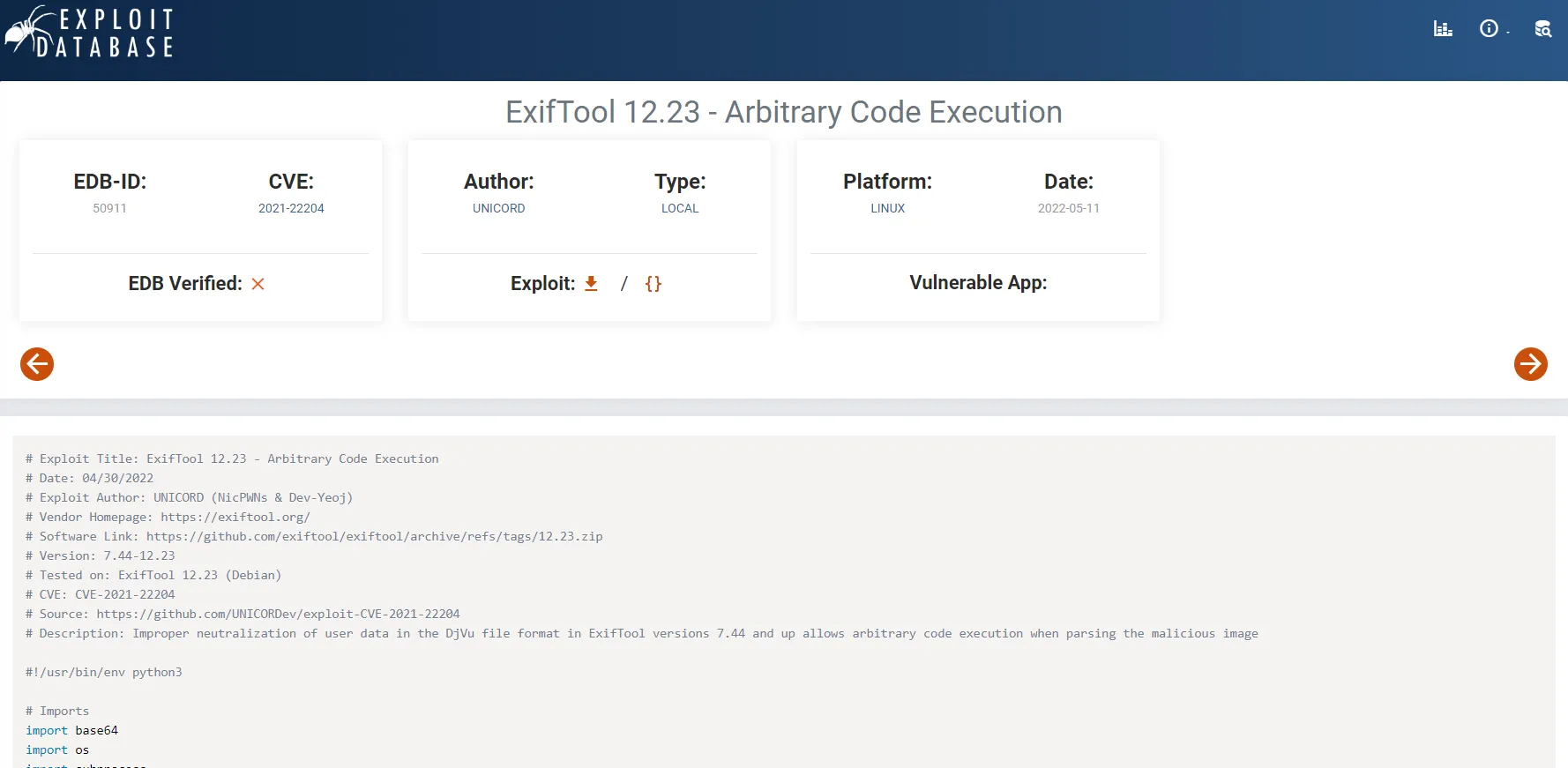
Task: Click the '# Description' code comment line
Action: (x=642, y=633)
